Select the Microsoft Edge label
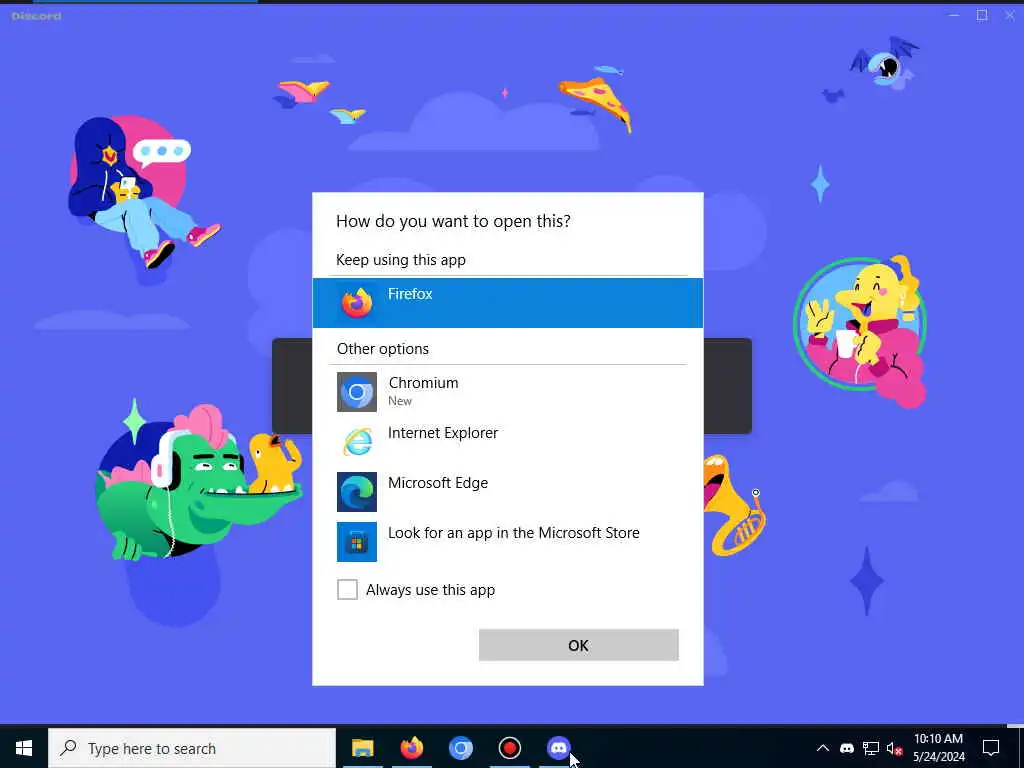Image resolution: width=1024 pixels, height=768 pixels. point(438,483)
